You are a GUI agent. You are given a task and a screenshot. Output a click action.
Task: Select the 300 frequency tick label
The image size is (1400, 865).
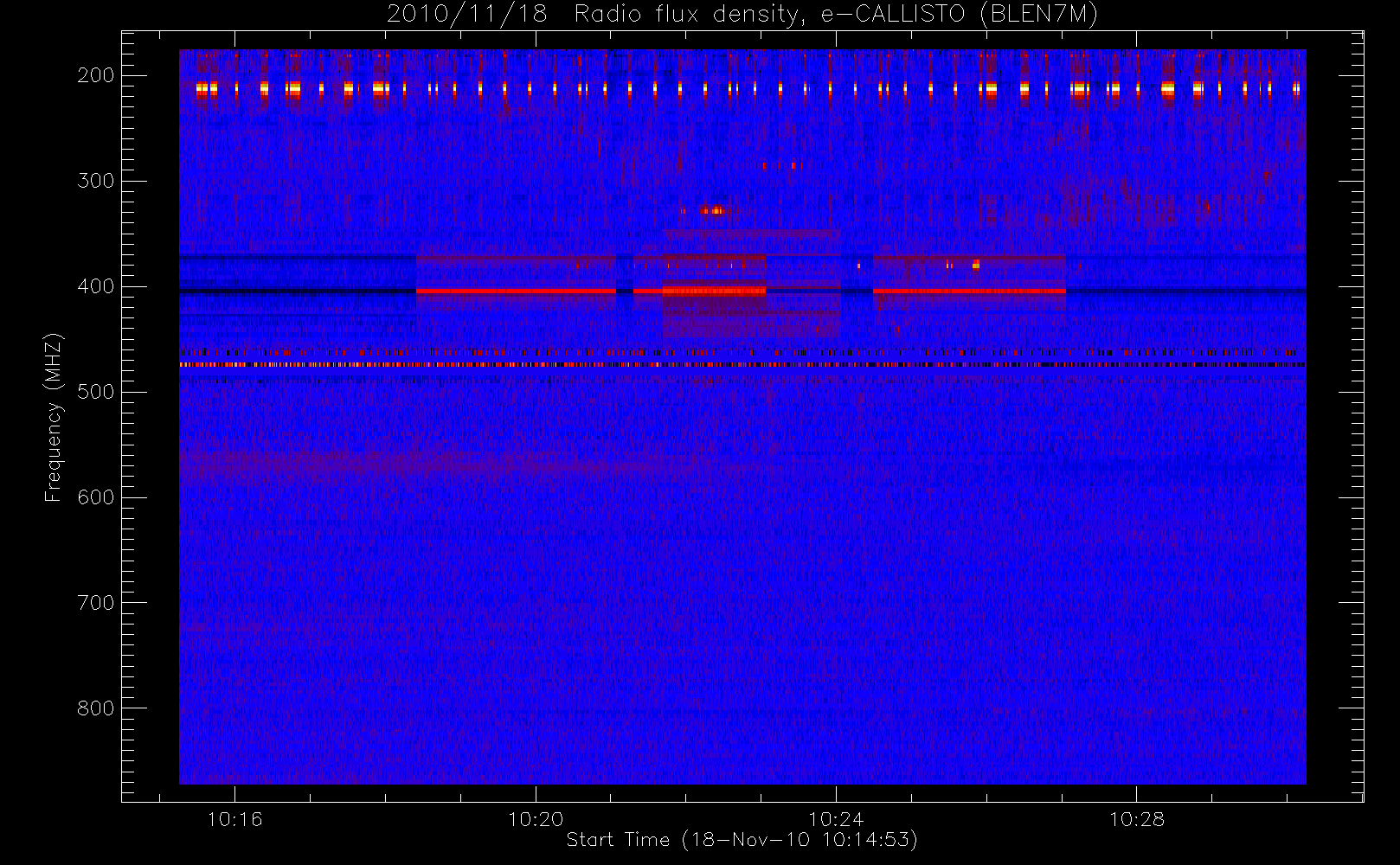click(x=96, y=181)
